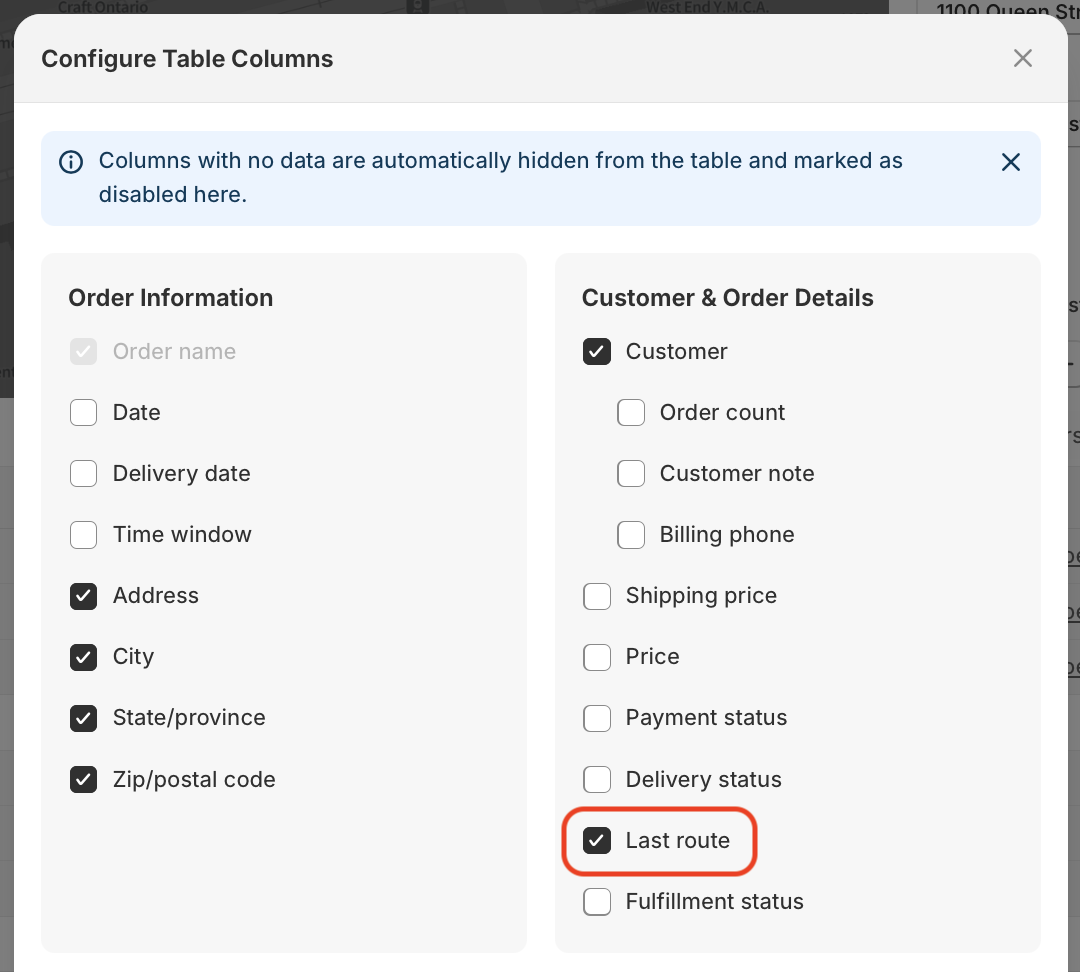The height and width of the screenshot is (972, 1080).
Task: Dismiss the hidden columns info banner
Action: 1010,162
